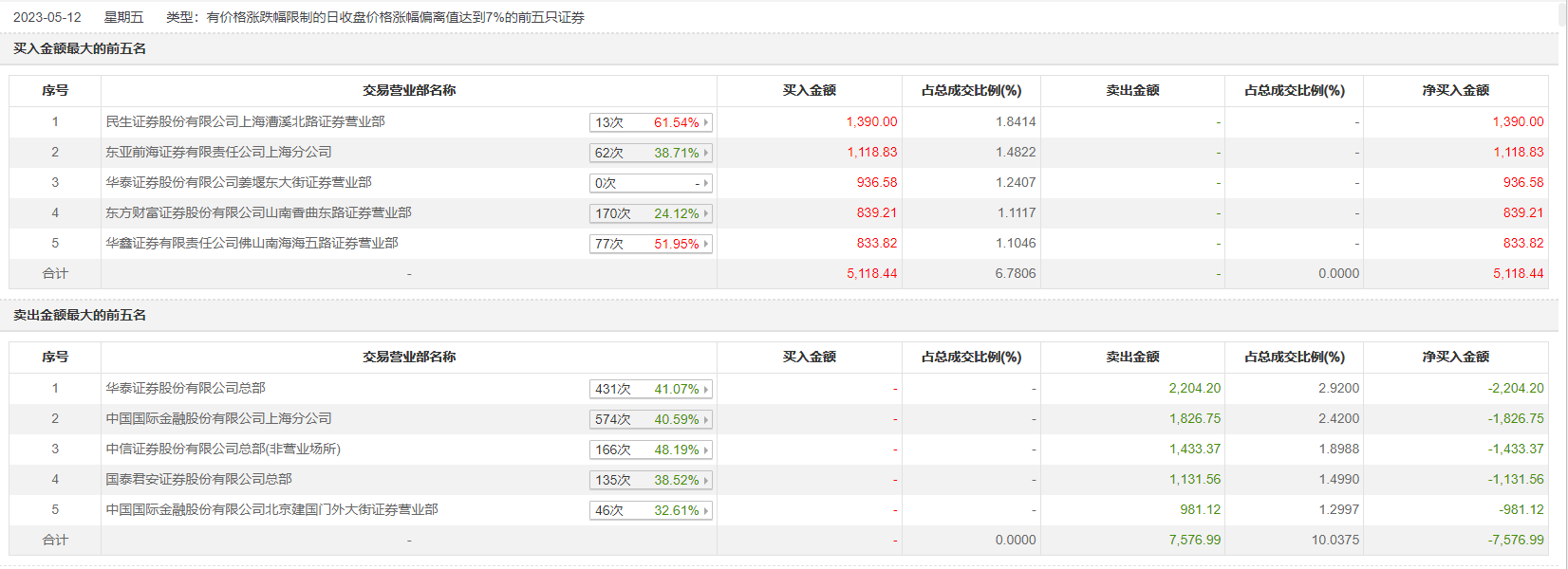Open the 77次 51.95% dropdown arrow

(x=706, y=245)
